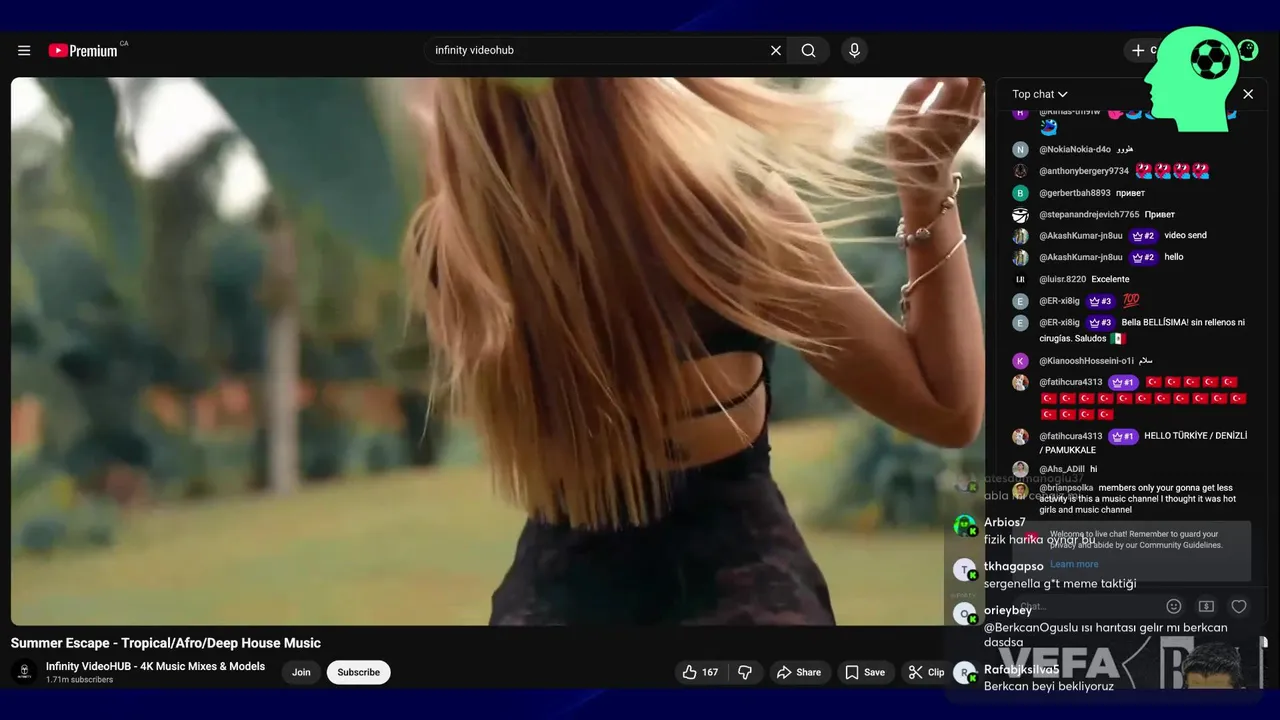Subscribe to Infinity VideoHUB
Screen dimensions: 1280x720
358,672
